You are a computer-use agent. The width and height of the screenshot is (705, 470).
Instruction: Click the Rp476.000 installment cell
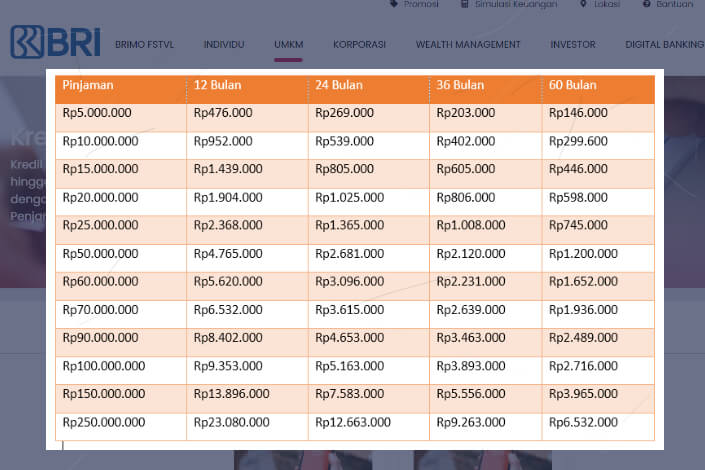point(247,117)
